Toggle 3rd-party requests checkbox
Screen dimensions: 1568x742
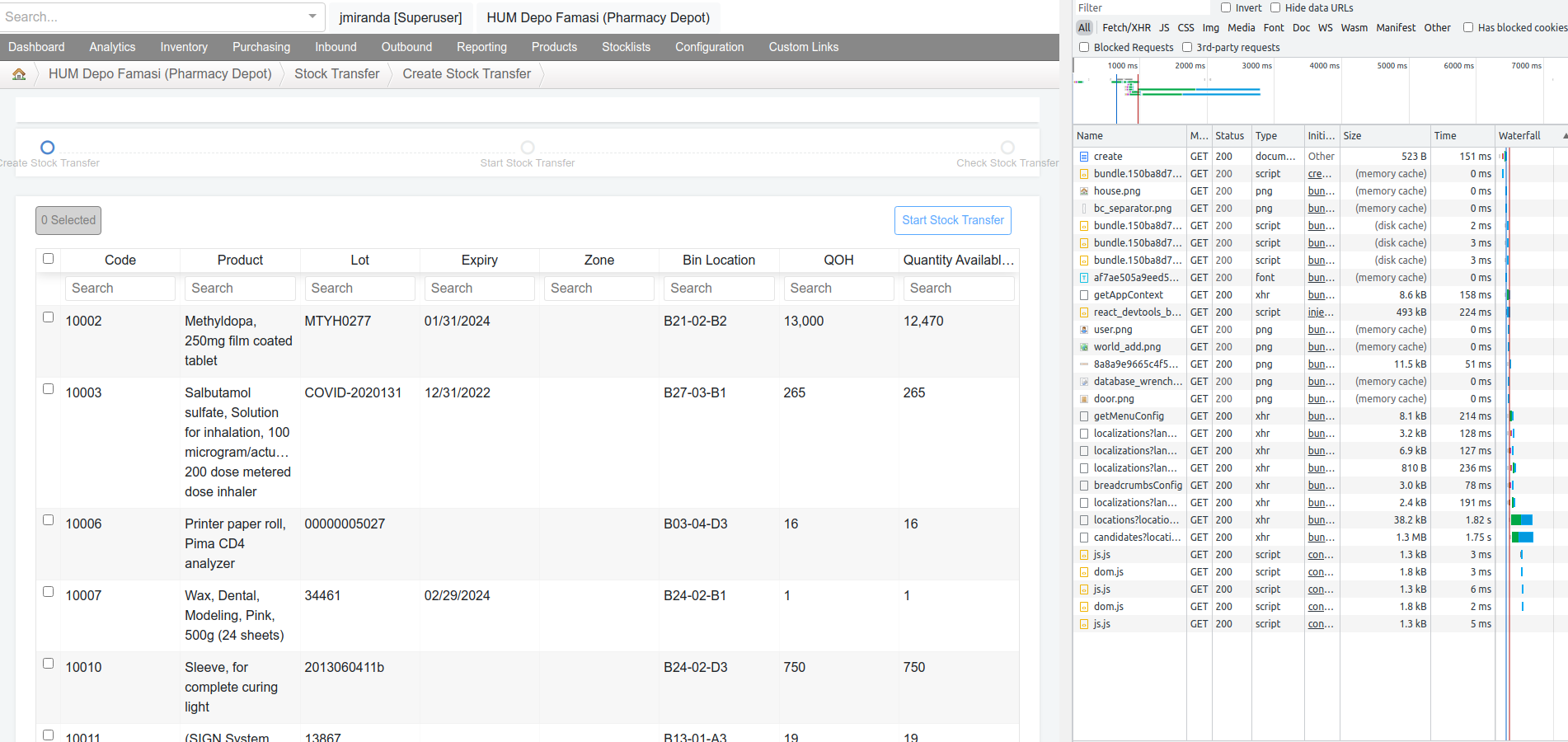click(1187, 47)
